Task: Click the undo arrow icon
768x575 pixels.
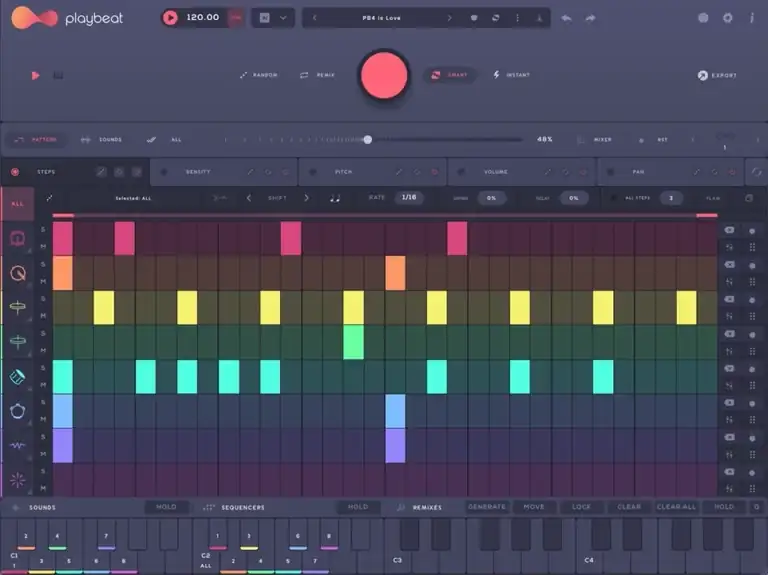Action: point(566,18)
